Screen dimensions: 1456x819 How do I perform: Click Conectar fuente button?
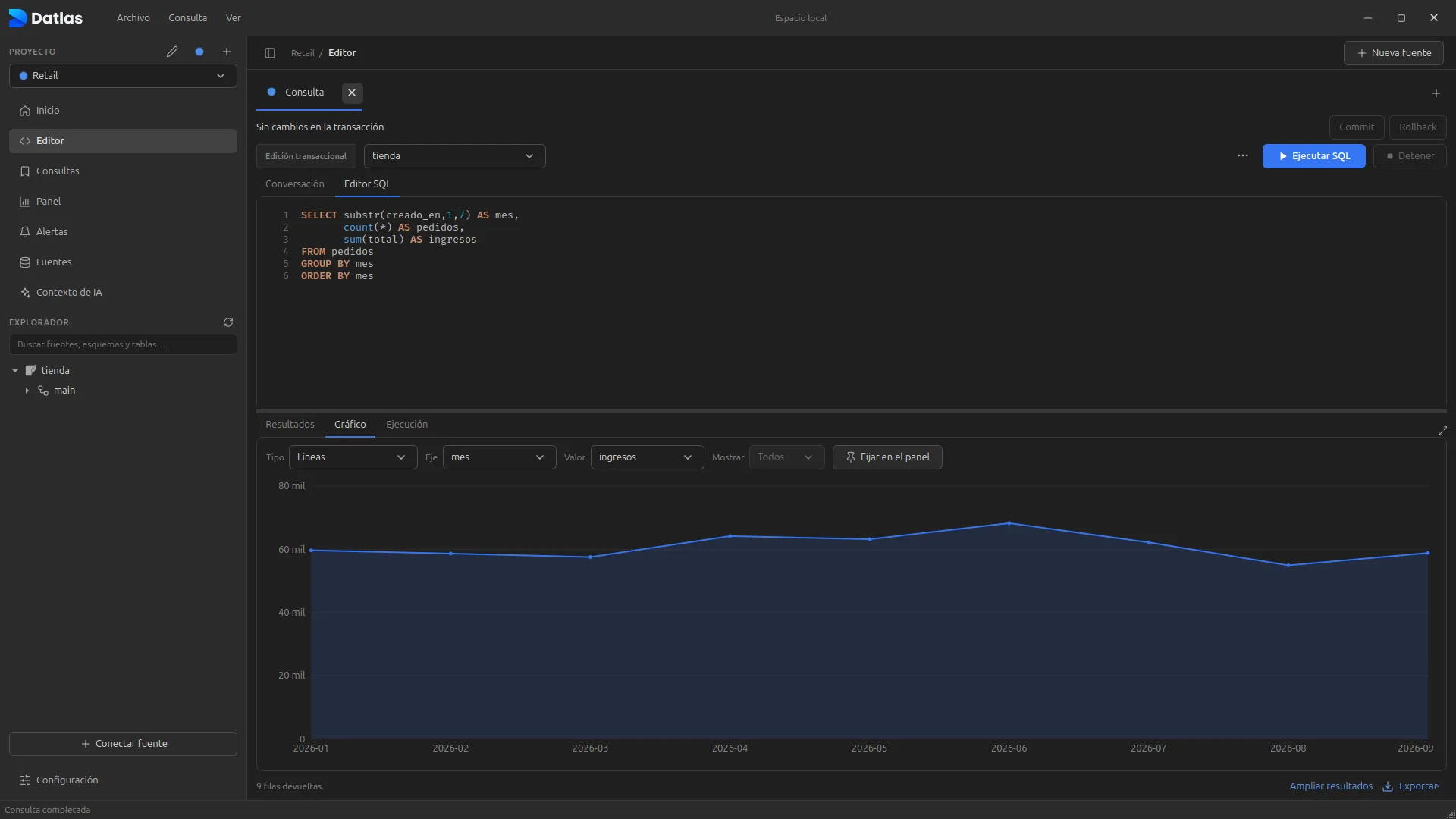pyautogui.click(x=123, y=744)
